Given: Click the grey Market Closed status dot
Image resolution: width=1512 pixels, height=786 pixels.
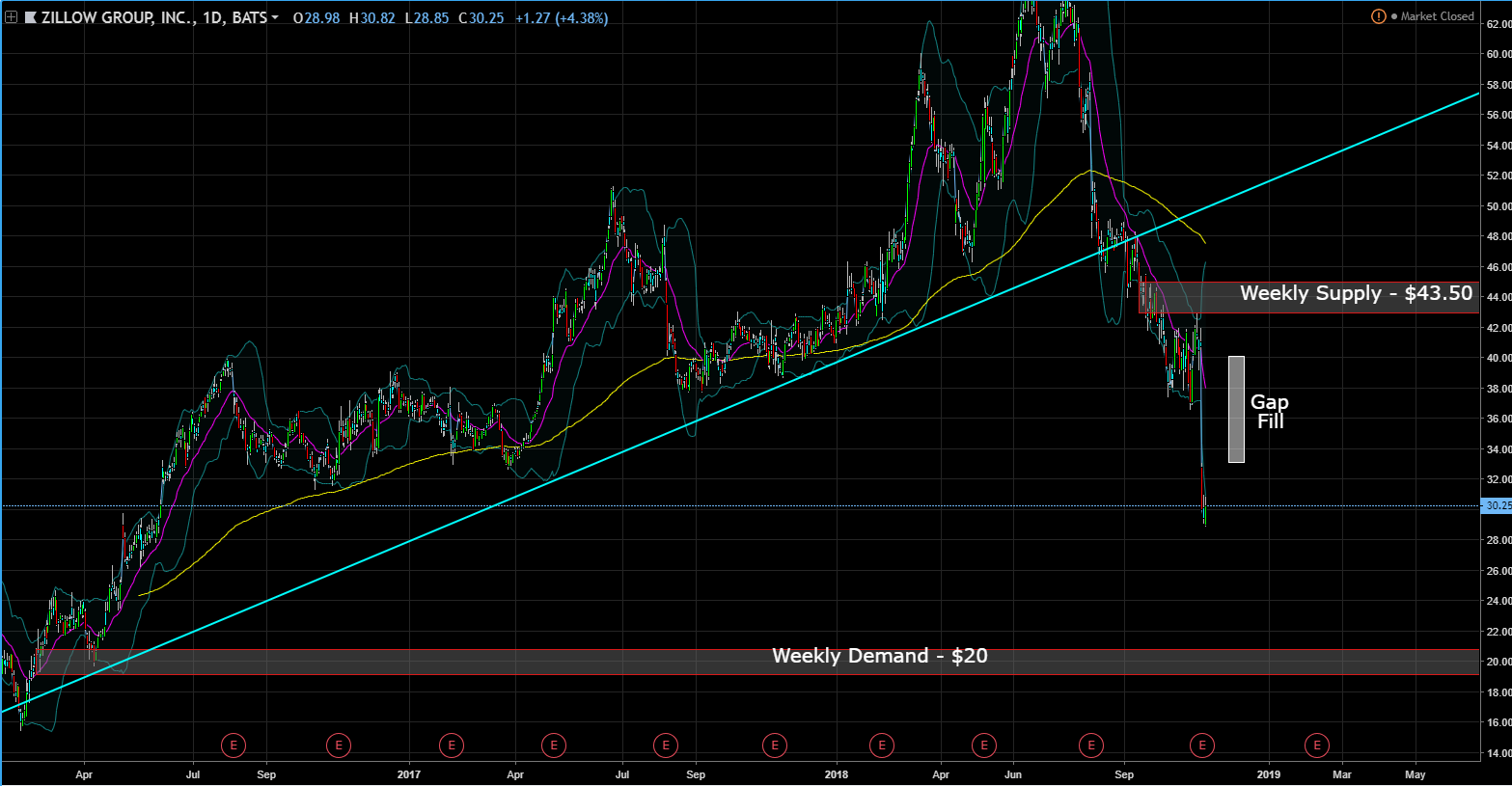Looking at the screenshot, I should tap(1394, 16).
